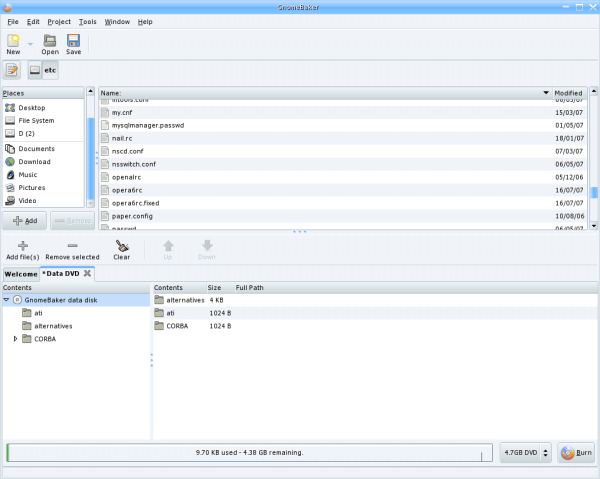Click the file list scrollbar up arrow

click(594, 91)
